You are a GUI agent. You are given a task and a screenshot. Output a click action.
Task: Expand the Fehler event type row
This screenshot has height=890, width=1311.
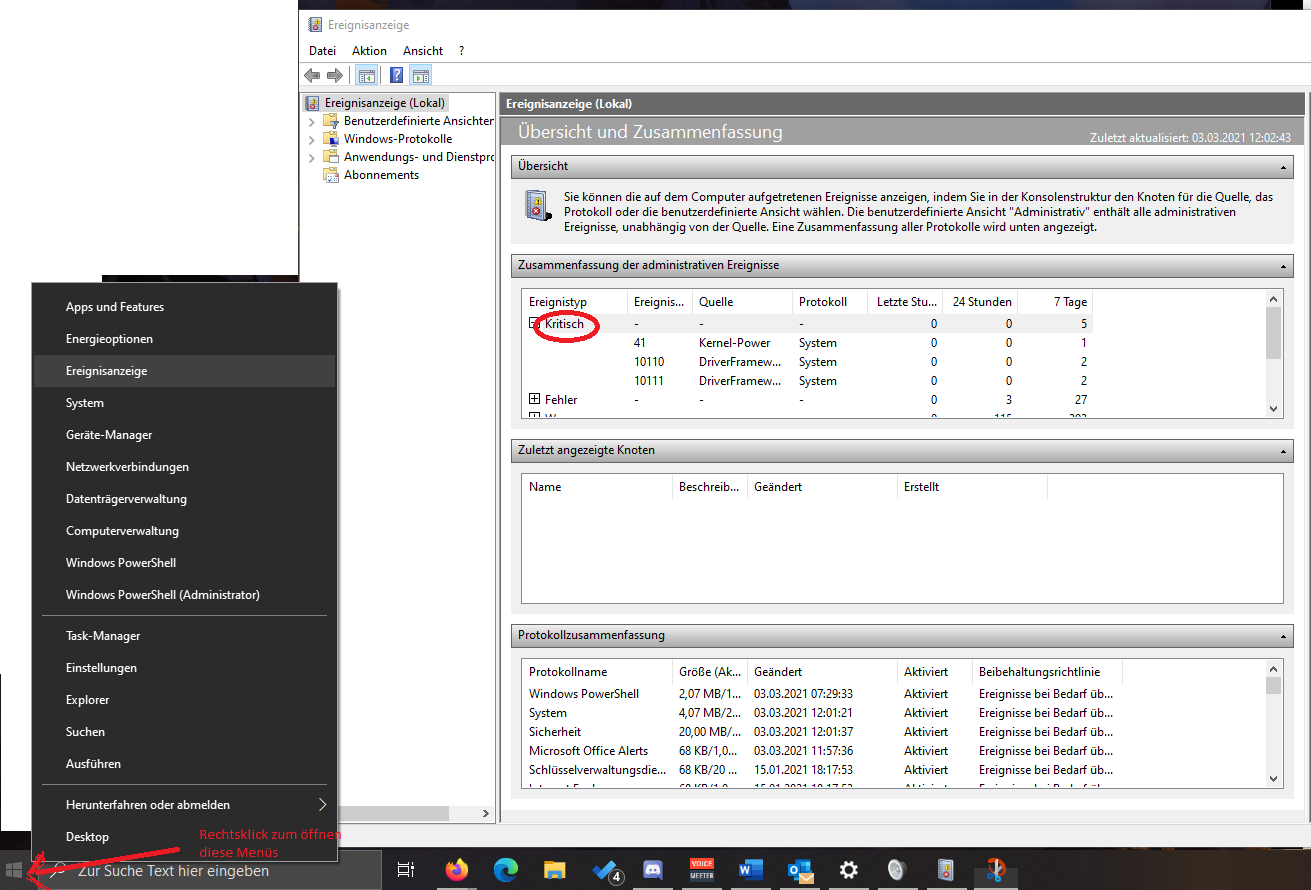534,400
